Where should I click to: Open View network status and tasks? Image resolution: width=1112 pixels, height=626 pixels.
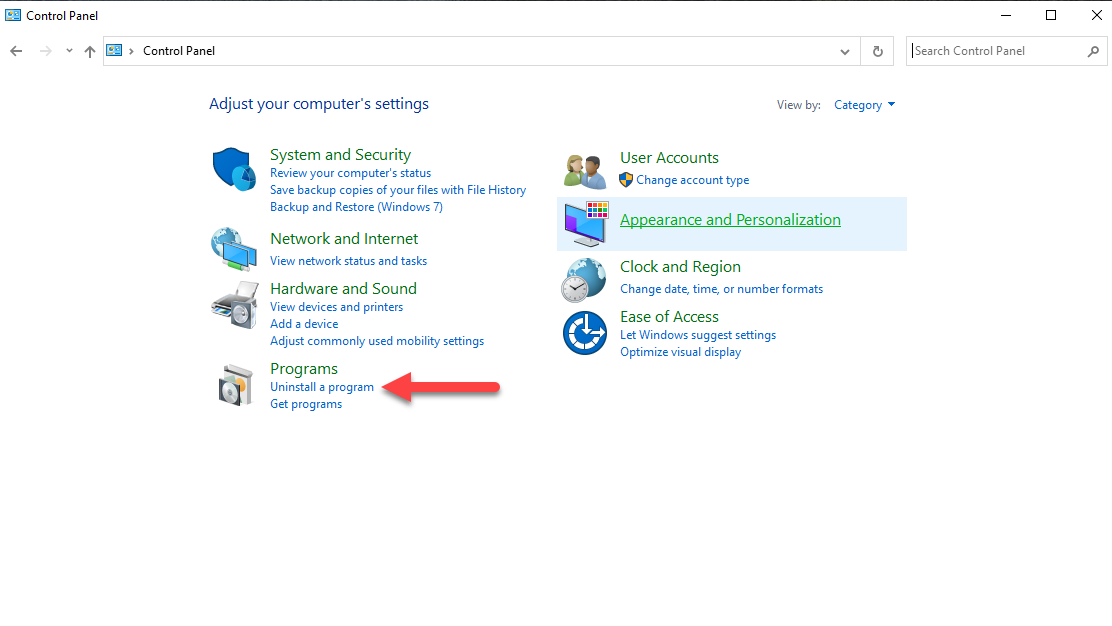point(348,261)
